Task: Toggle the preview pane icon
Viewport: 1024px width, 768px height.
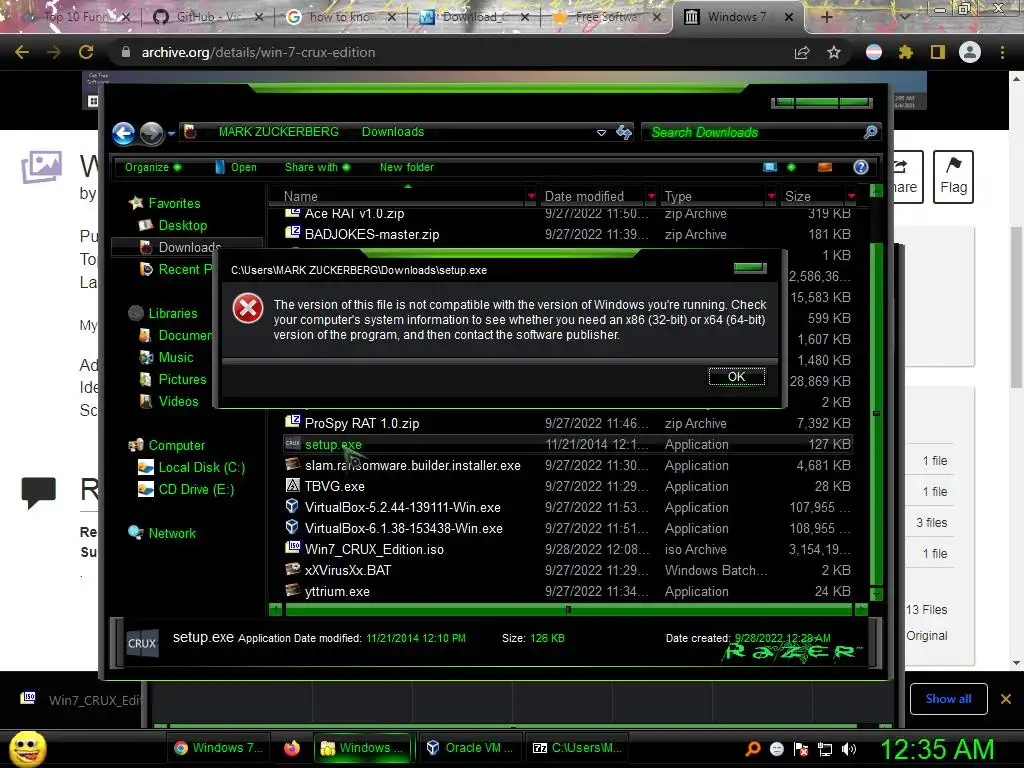Action: pyautogui.click(x=825, y=167)
